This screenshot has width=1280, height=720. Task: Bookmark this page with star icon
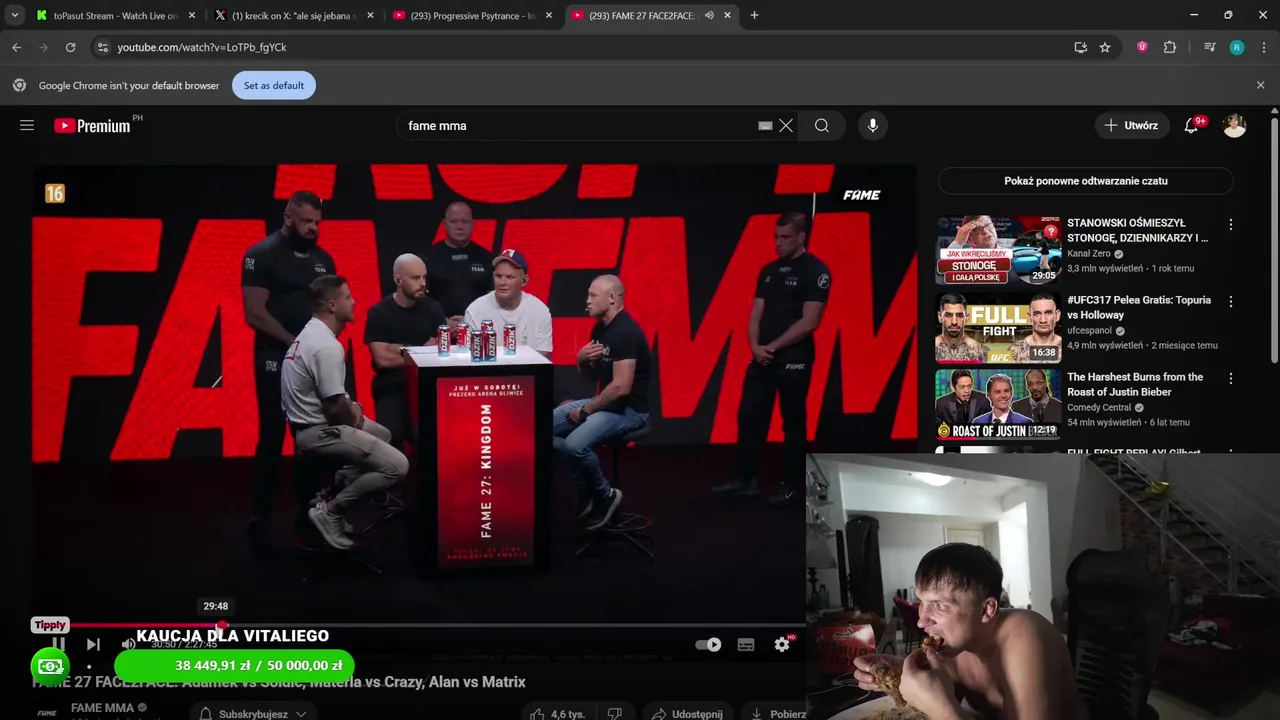point(1105,47)
